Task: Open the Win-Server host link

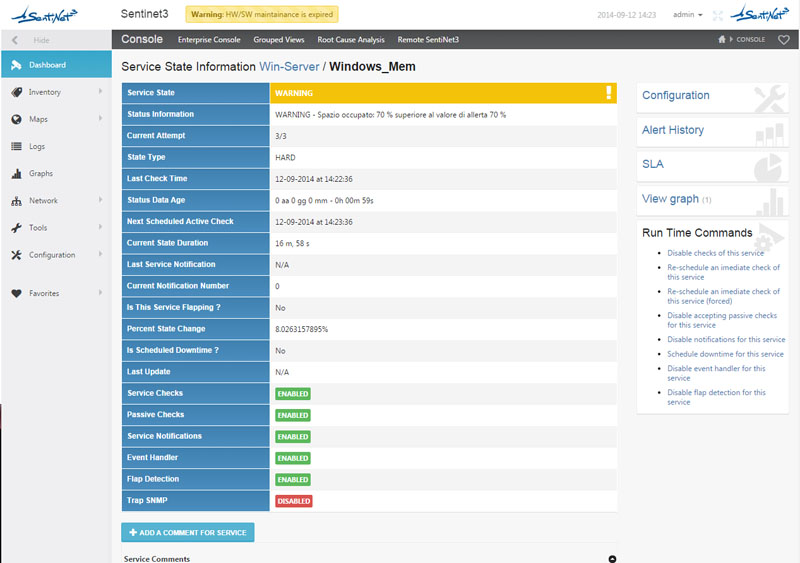Action: tap(289, 67)
